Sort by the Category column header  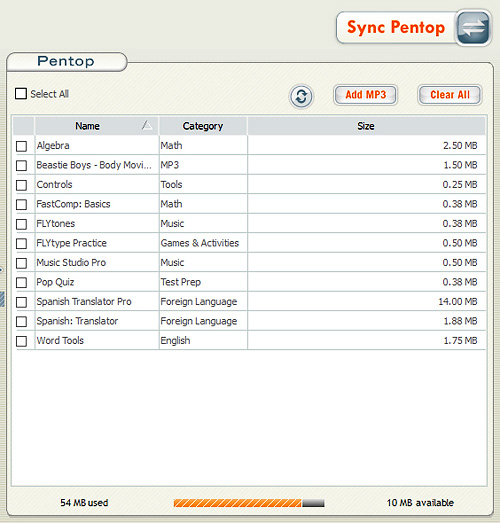pyautogui.click(x=203, y=126)
